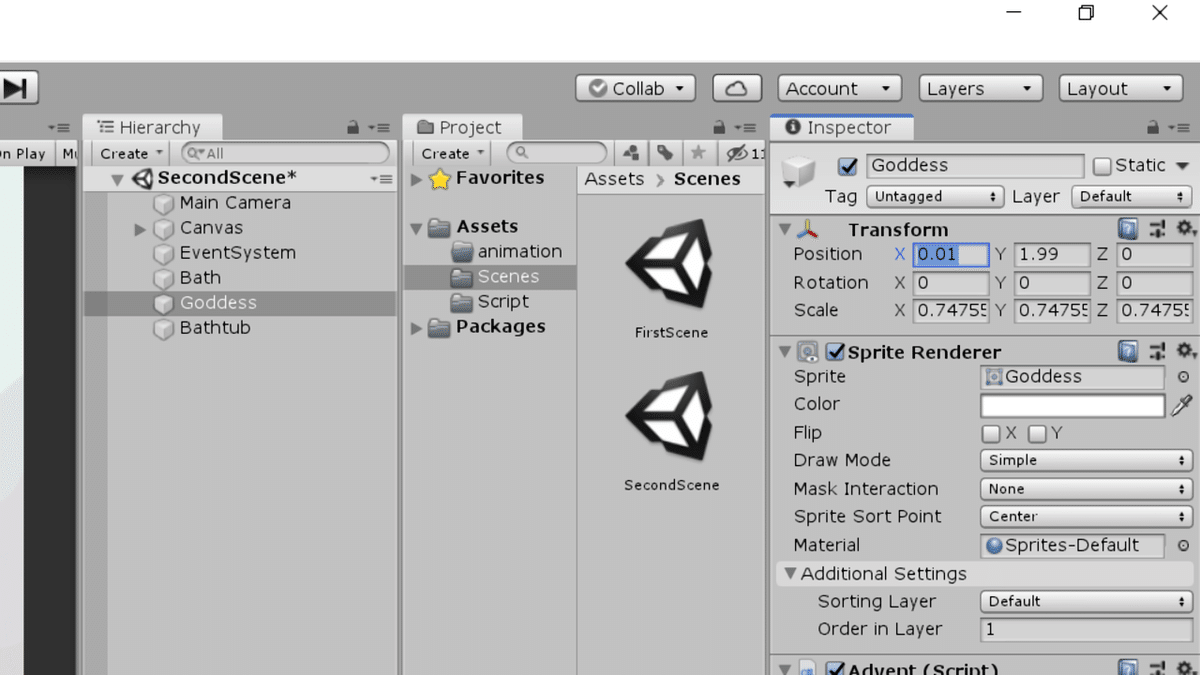The image size is (1200, 675).
Task: Click the Hierarchy search field
Action: pyautogui.click(x=286, y=153)
